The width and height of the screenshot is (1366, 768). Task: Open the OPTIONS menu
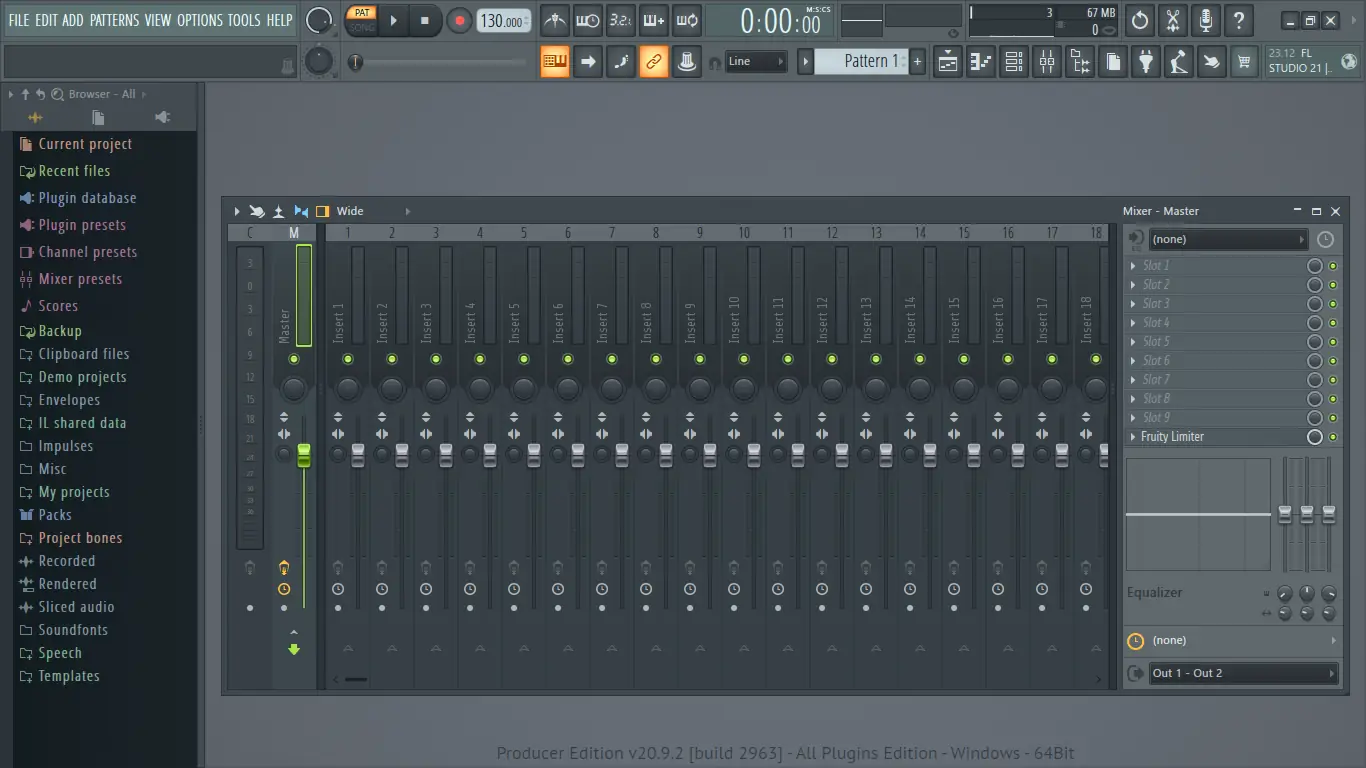tap(201, 19)
